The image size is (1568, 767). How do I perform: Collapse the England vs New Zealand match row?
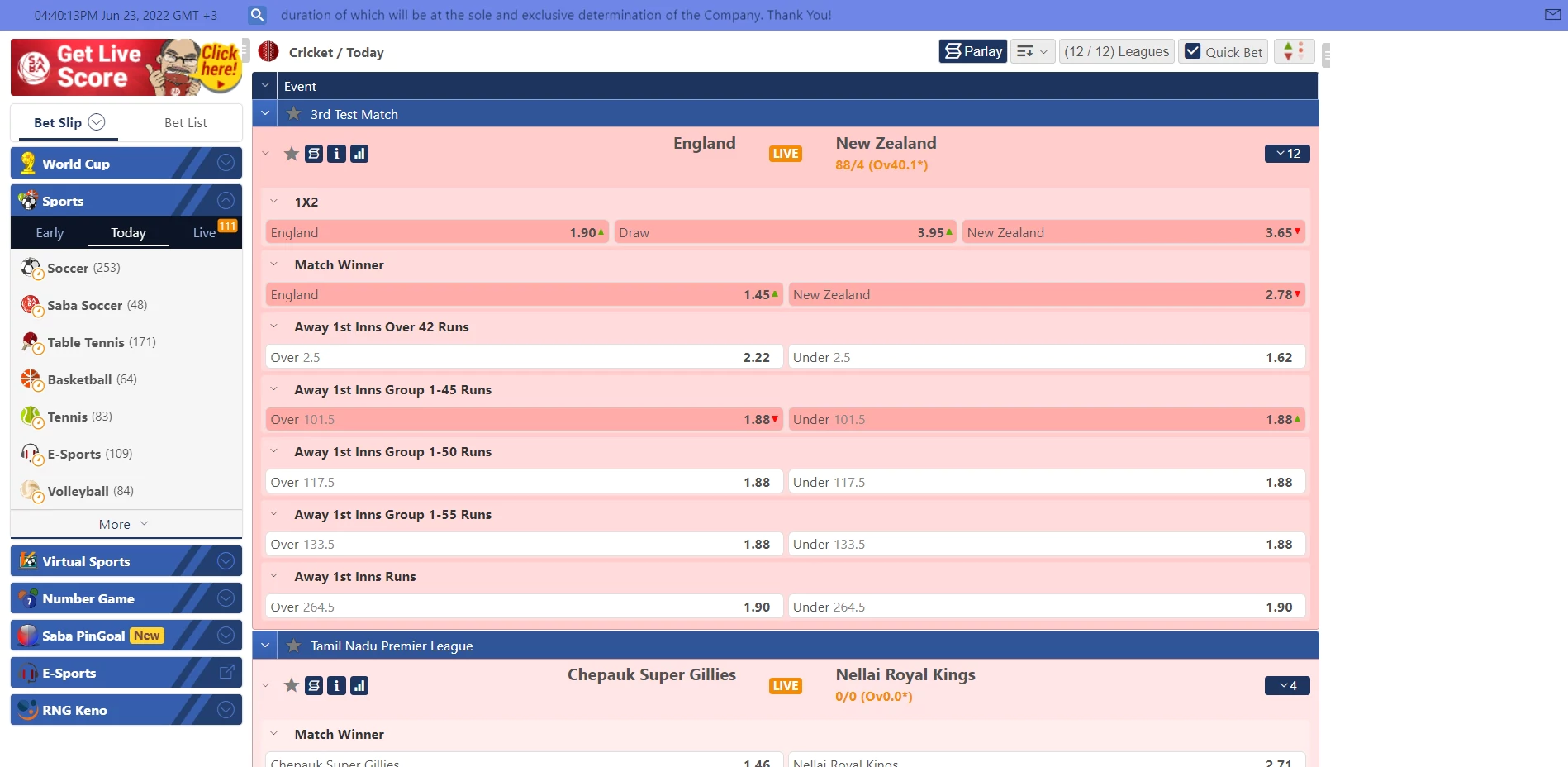(x=265, y=154)
